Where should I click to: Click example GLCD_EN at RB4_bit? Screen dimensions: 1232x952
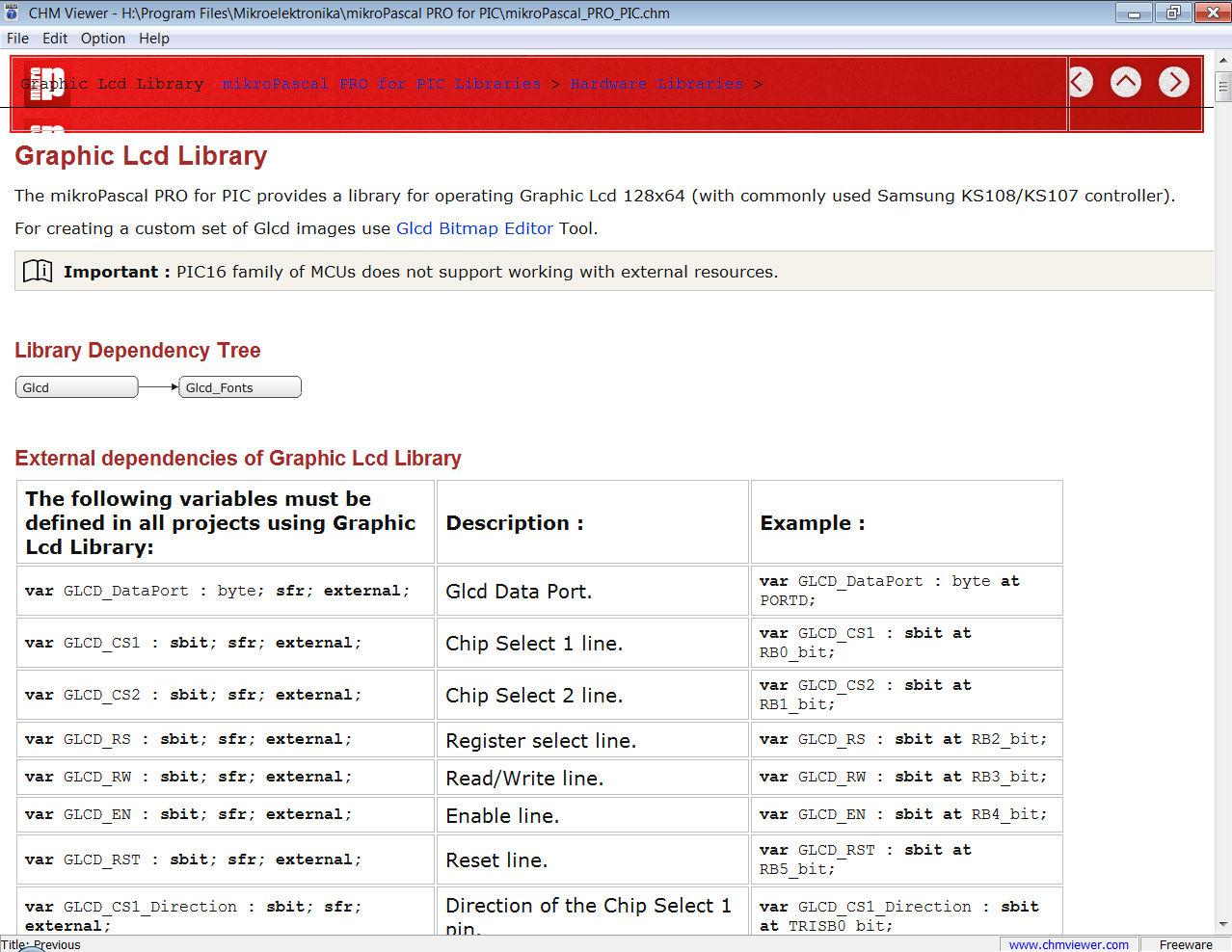[x=907, y=815]
